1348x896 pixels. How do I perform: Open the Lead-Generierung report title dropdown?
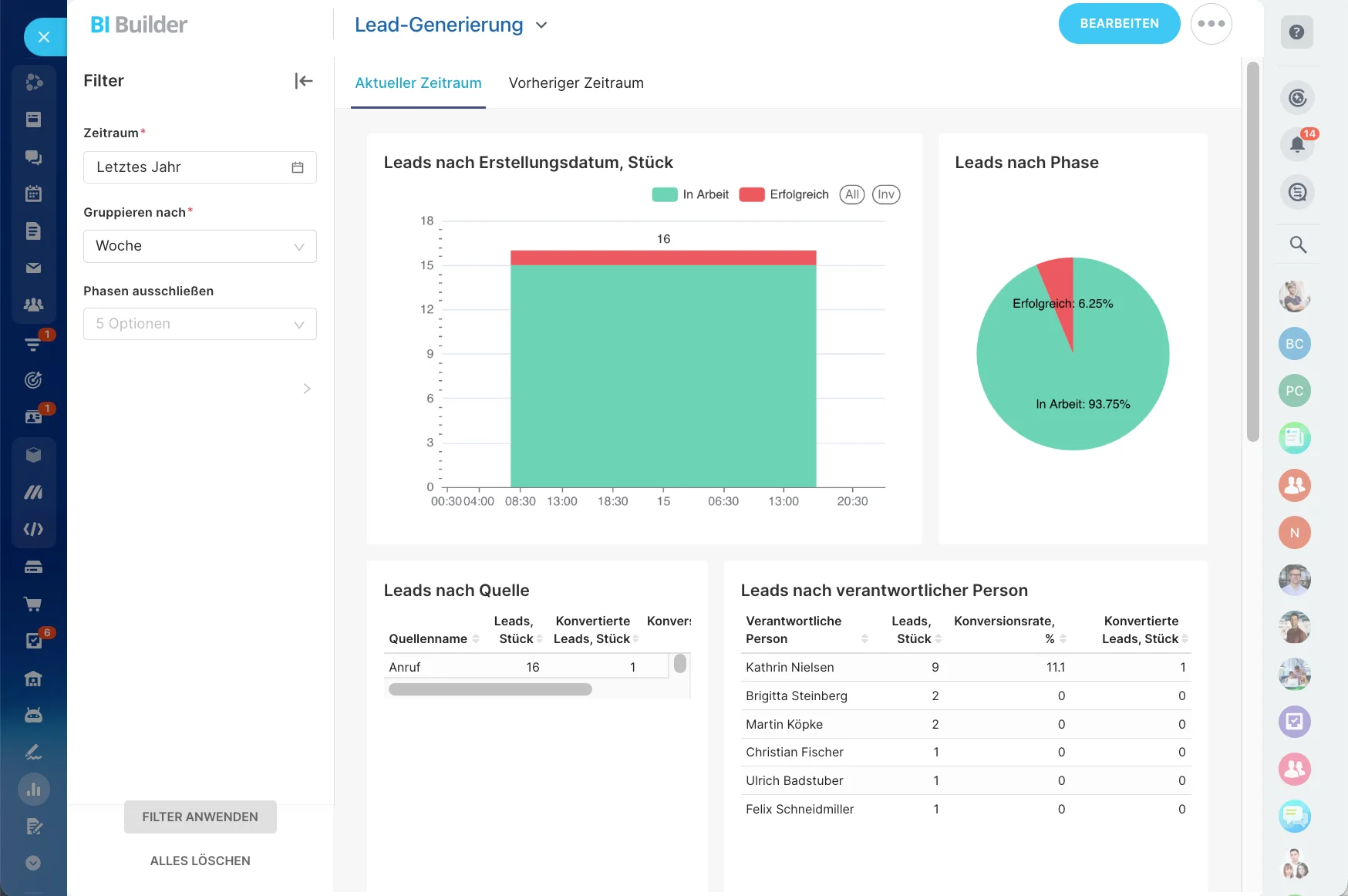coord(541,25)
